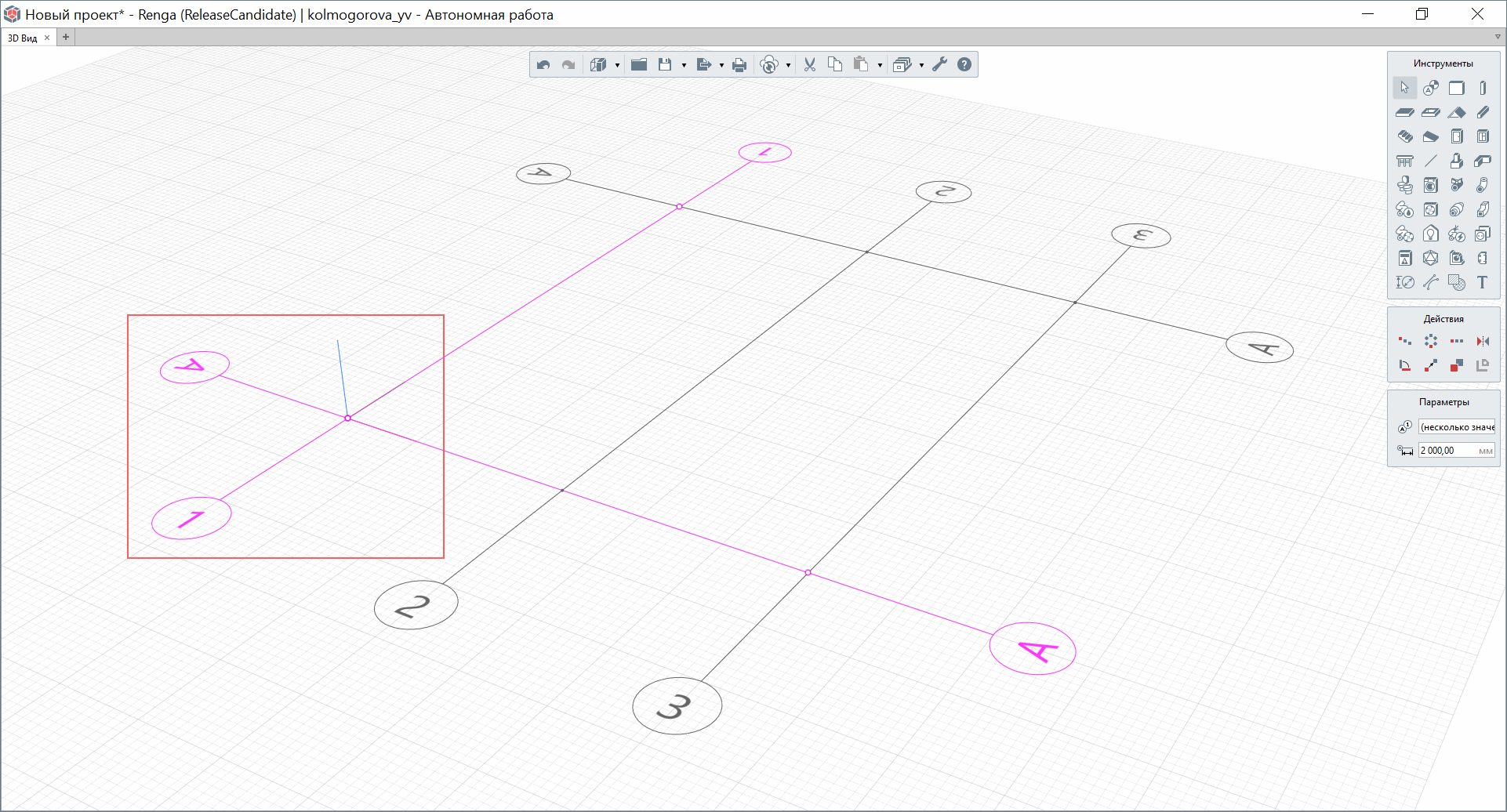
Task: Open help question mark
Action: click(x=964, y=64)
